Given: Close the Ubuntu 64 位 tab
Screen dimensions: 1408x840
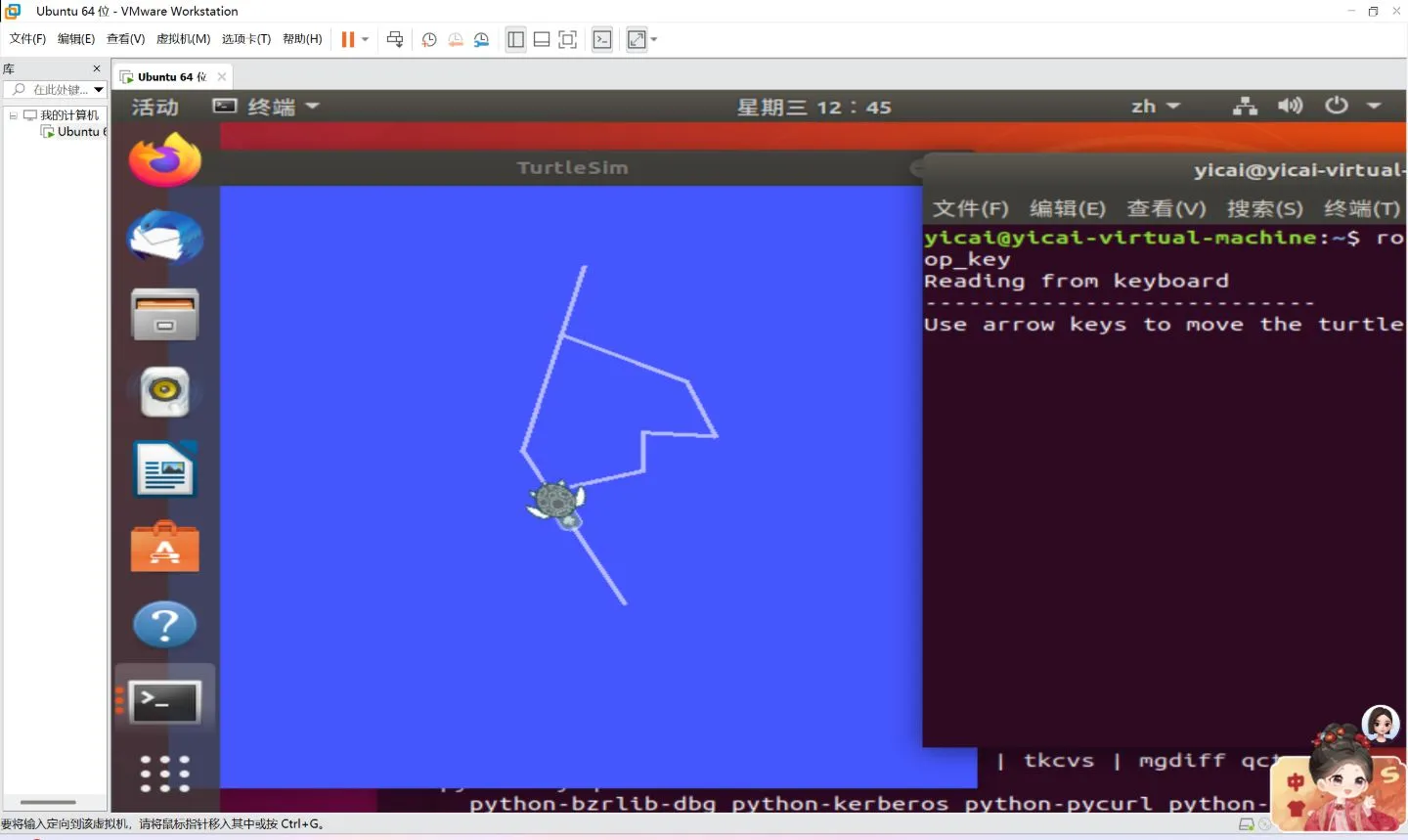Looking at the screenshot, I should tap(222, 76).
